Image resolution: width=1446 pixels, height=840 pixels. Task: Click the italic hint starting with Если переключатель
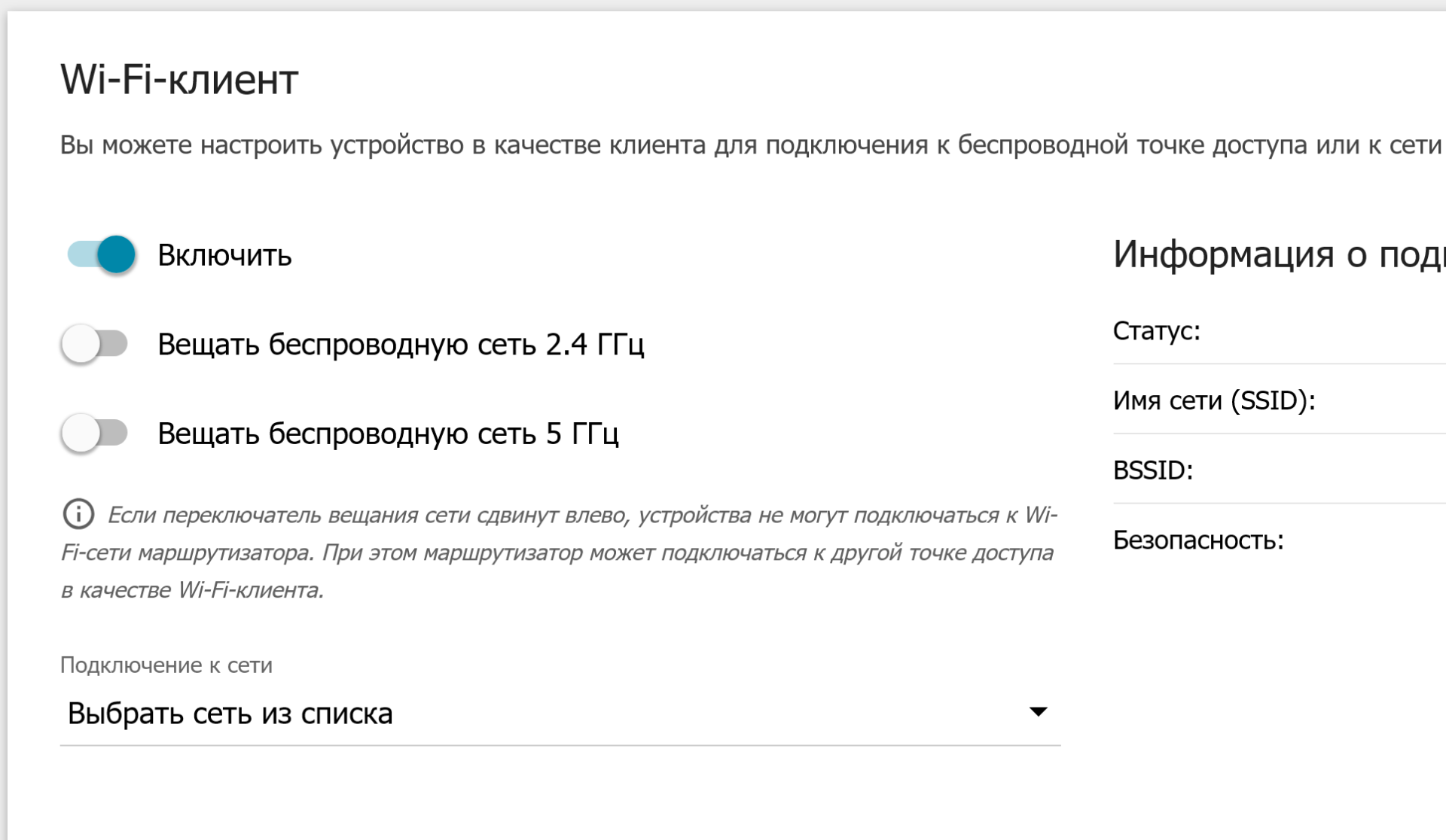click(x=560, y=552)
